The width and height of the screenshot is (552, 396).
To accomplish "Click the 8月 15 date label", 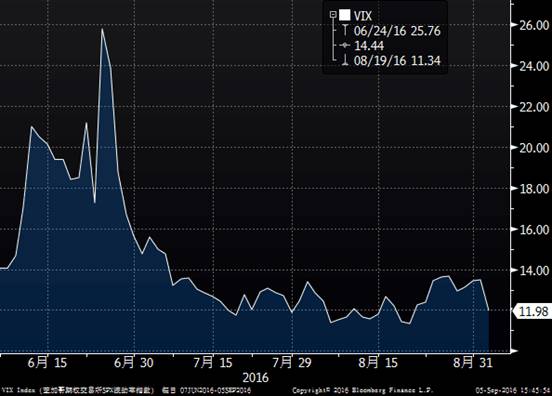I will pyautogui.click(x=378, y=362).
